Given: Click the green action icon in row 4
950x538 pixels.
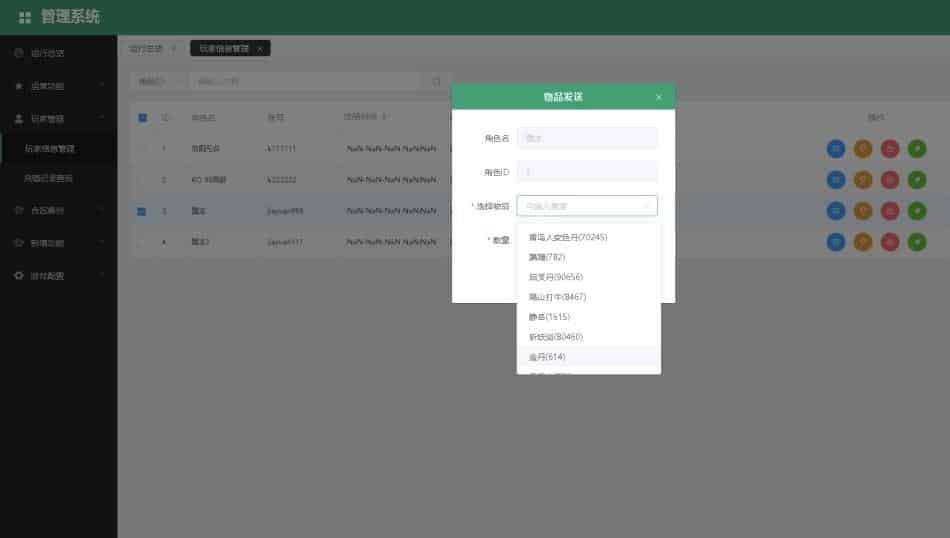Looking at the screenshot, I should tap(917, 242).
